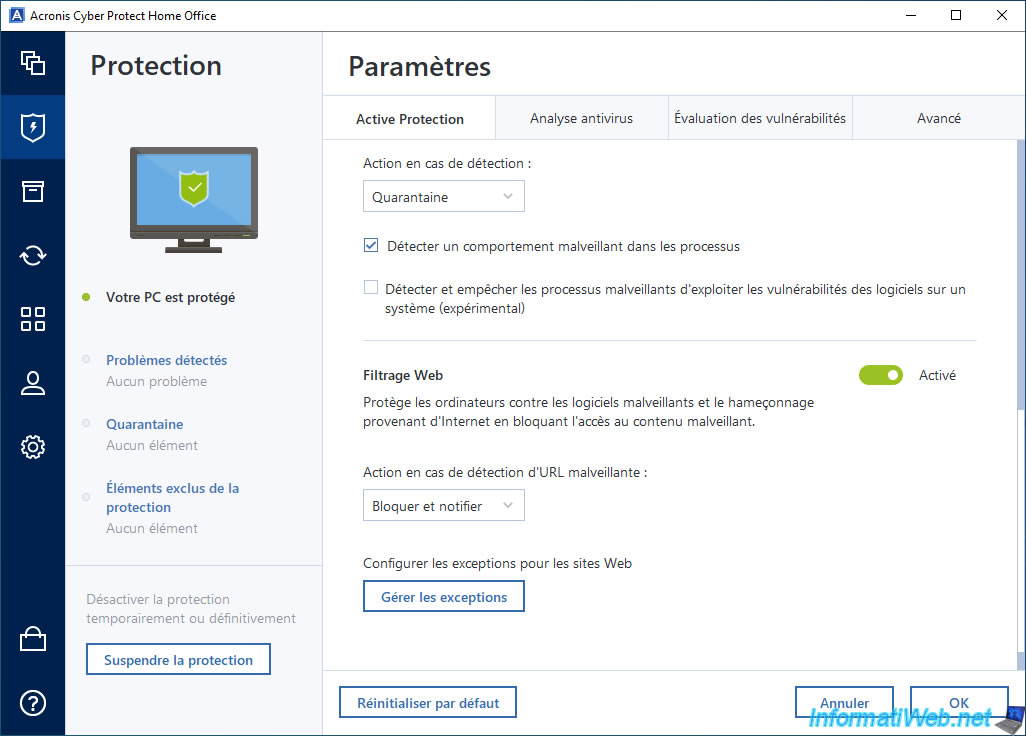
Task: Turn off the Filtrage Web toggle
Action: tap(880, 375)
